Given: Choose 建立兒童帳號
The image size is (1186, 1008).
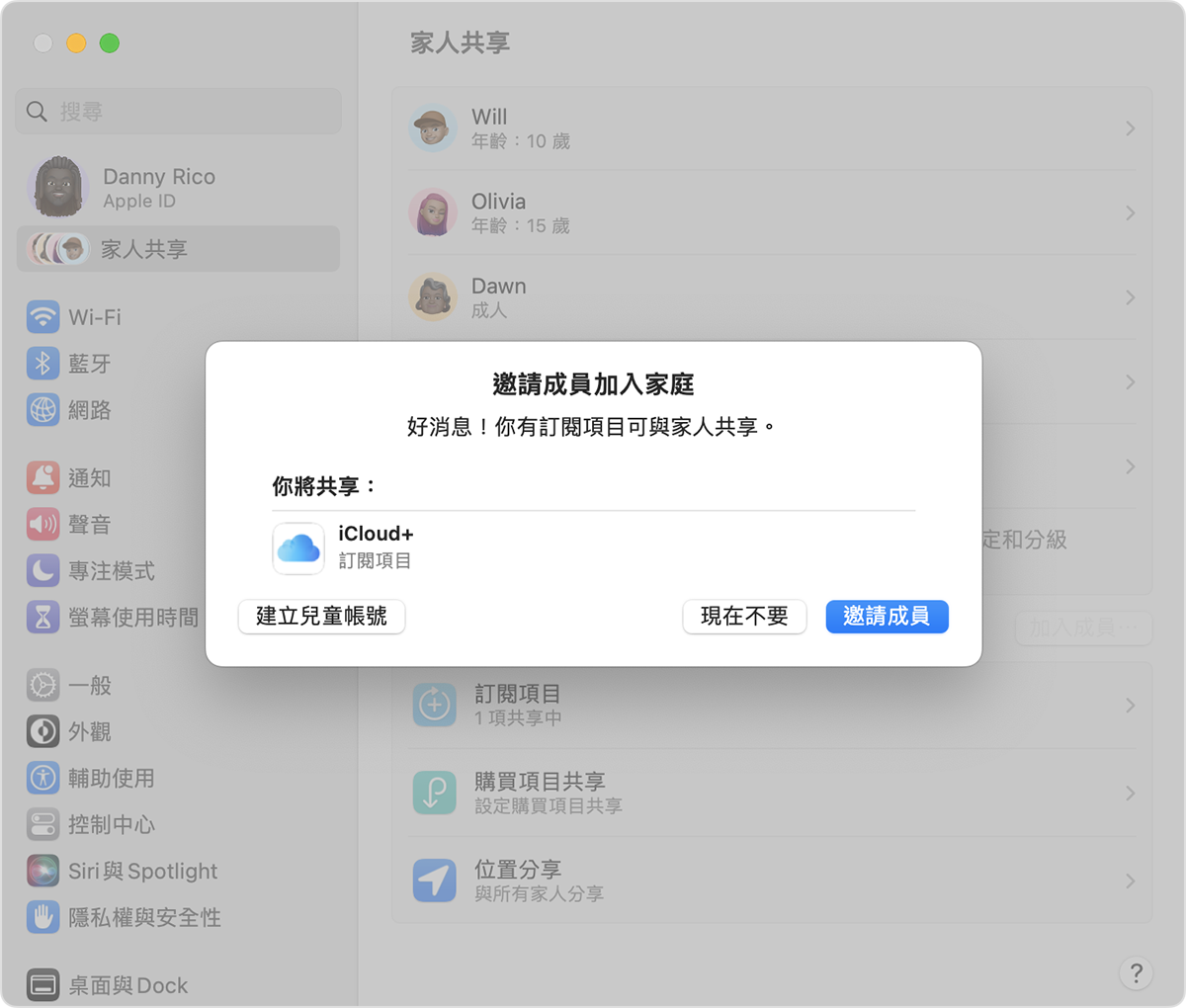Looking at the screenshot, I should [321, 617].
